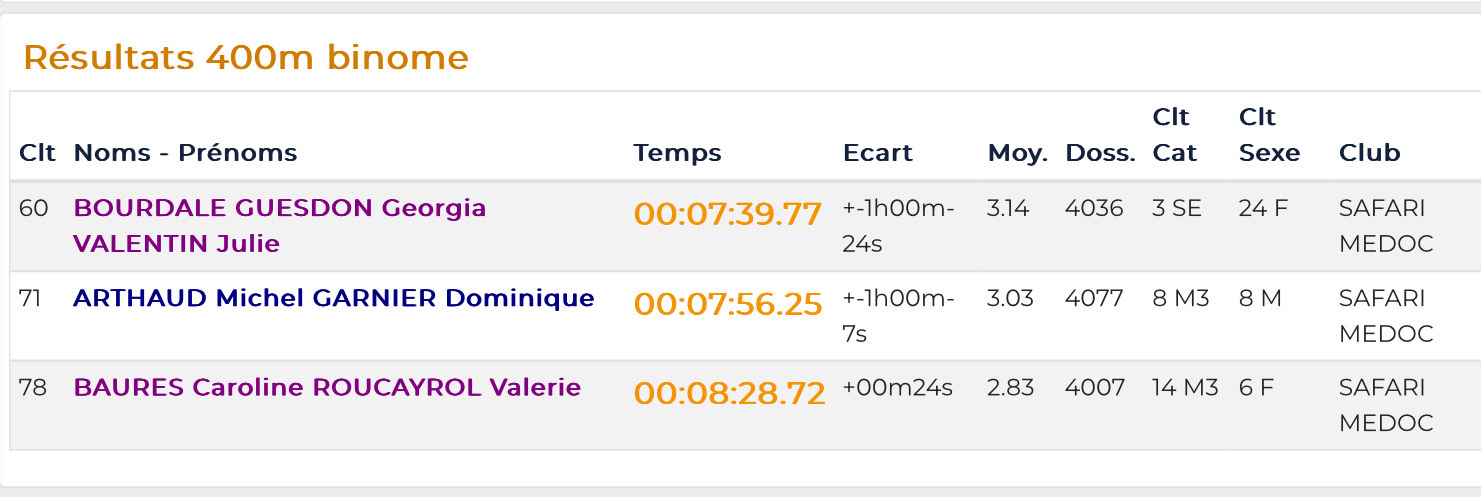This screenshot has height=497, width=1481.
Task: Click bib number 4077 cell
Action: [1094, 298]
